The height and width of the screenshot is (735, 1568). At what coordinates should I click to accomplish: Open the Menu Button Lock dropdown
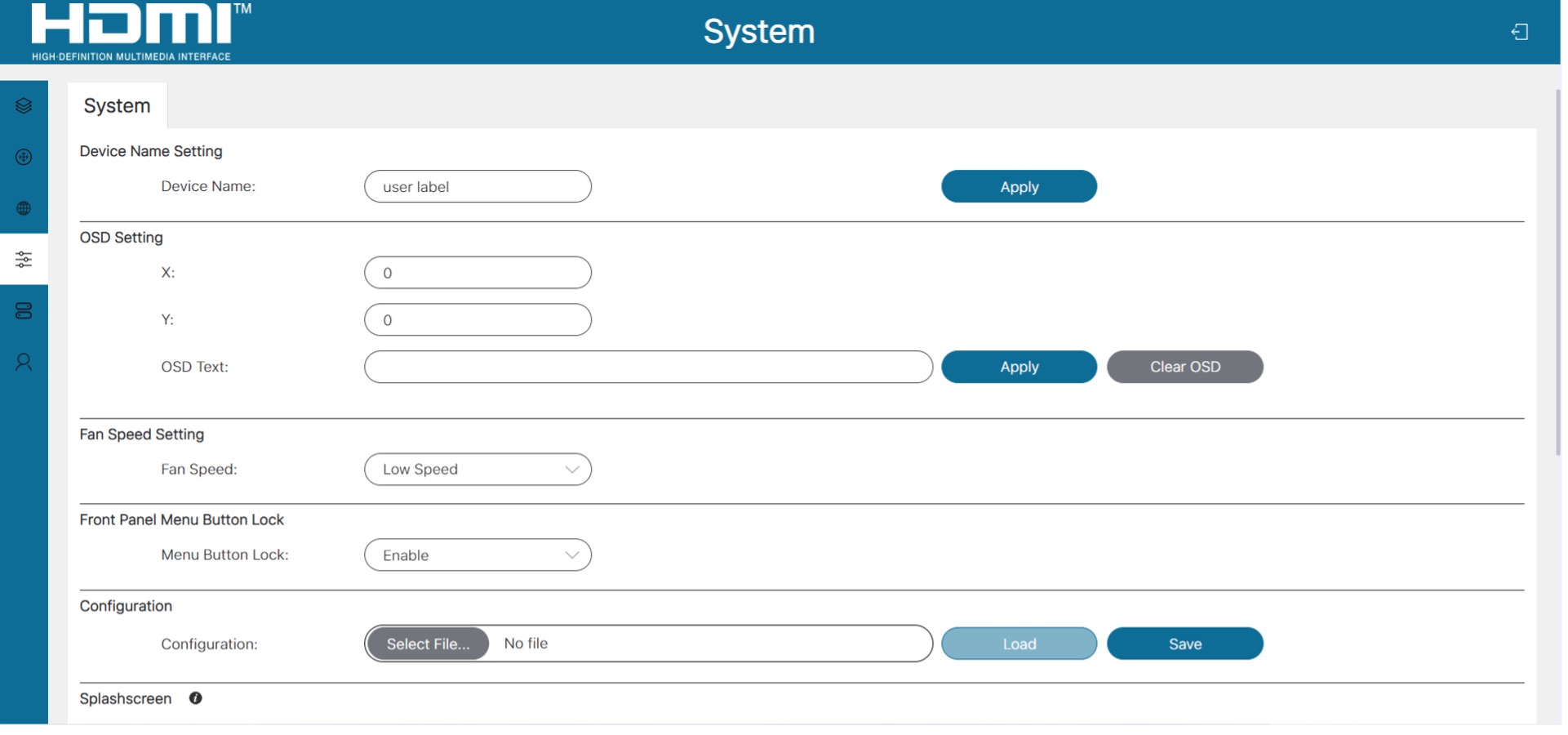point(478,555)
